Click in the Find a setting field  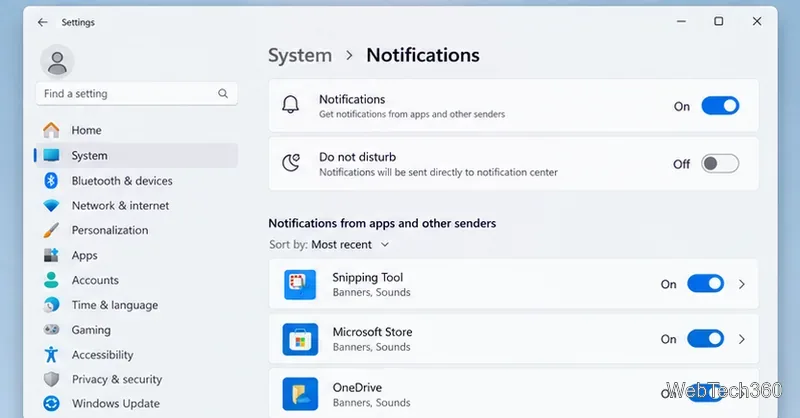point(136,93)
